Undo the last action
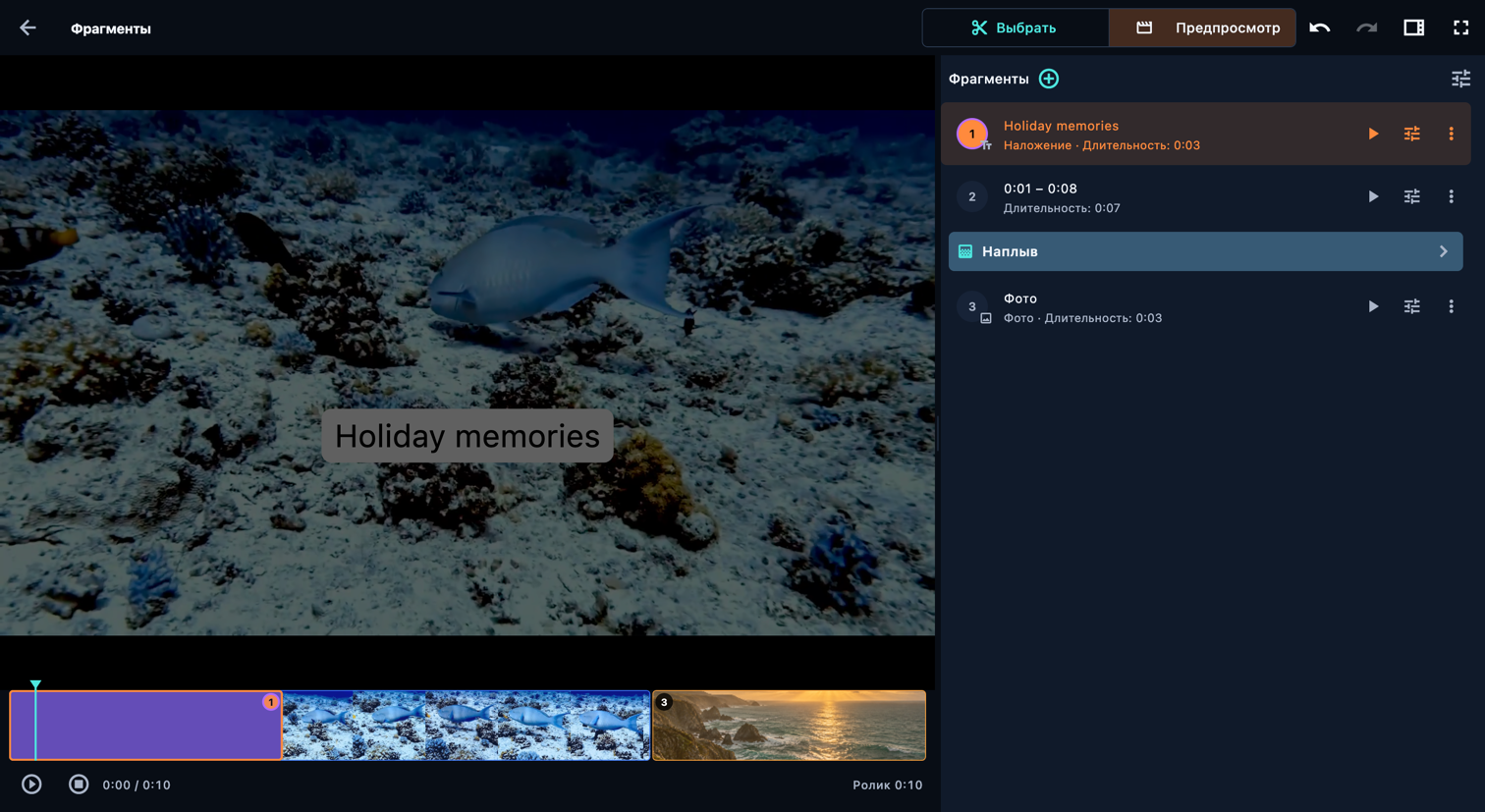1485x812 pixels. [x=1320, y=27]
